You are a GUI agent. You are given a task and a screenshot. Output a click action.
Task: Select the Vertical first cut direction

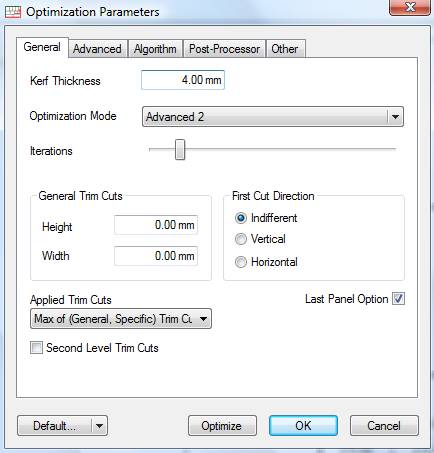pyautogui.click(x=241, y=239)
